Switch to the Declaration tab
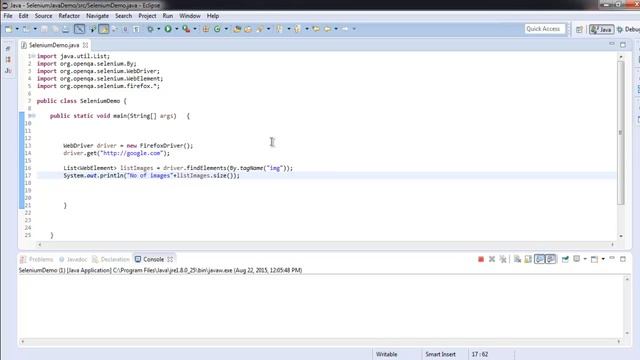Screen dimensions: 640x360 pos(111,260)
